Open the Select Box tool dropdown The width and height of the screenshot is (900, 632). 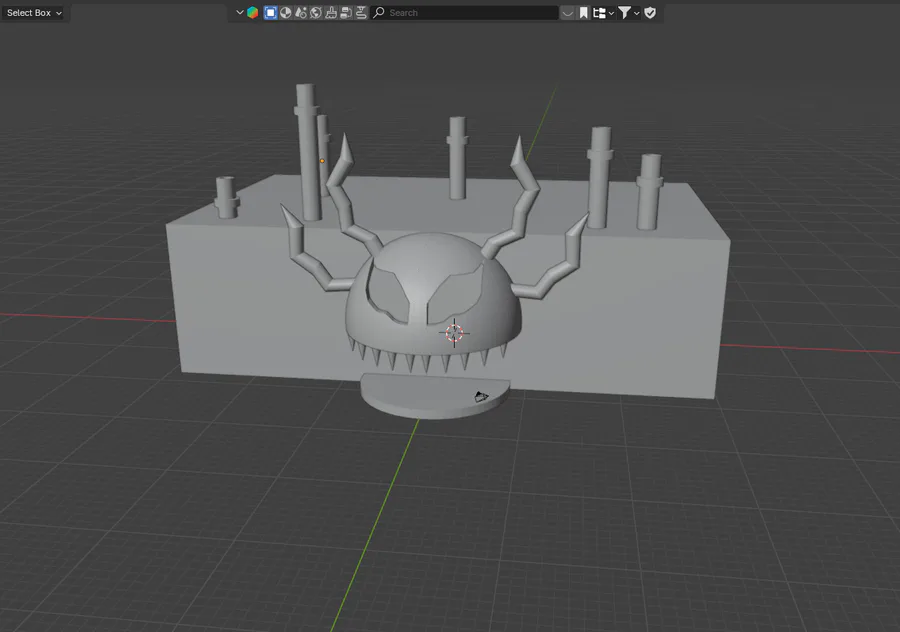click(x=34, y=13)
